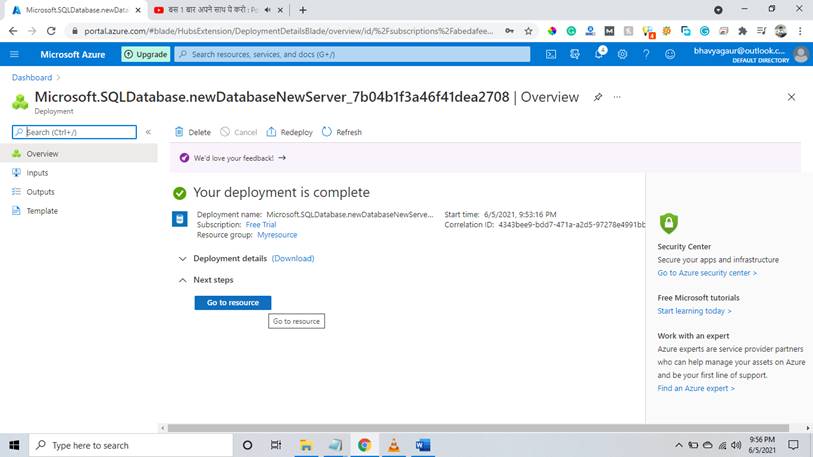Open the Inputs menu item
The height and width of the screenshot is (457, 813).
tap(79, 173)
